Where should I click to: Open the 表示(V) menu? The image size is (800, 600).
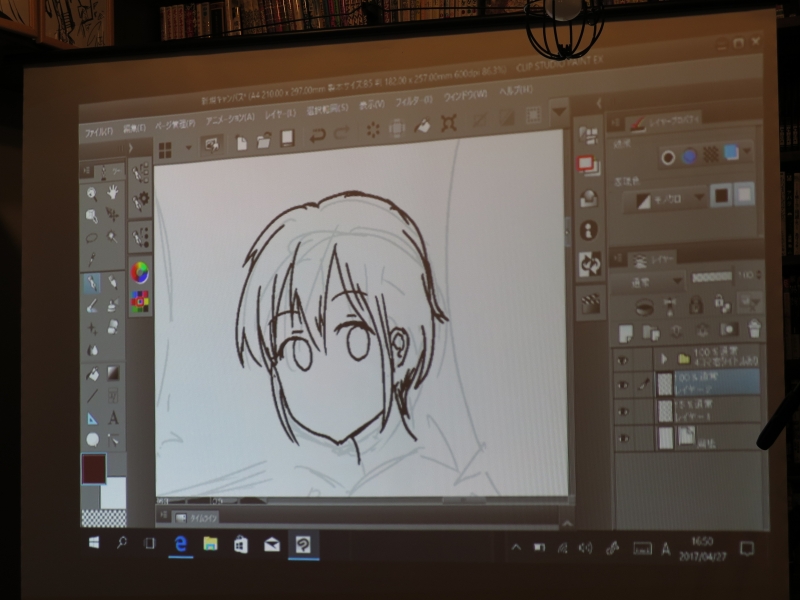coord(371,105)
